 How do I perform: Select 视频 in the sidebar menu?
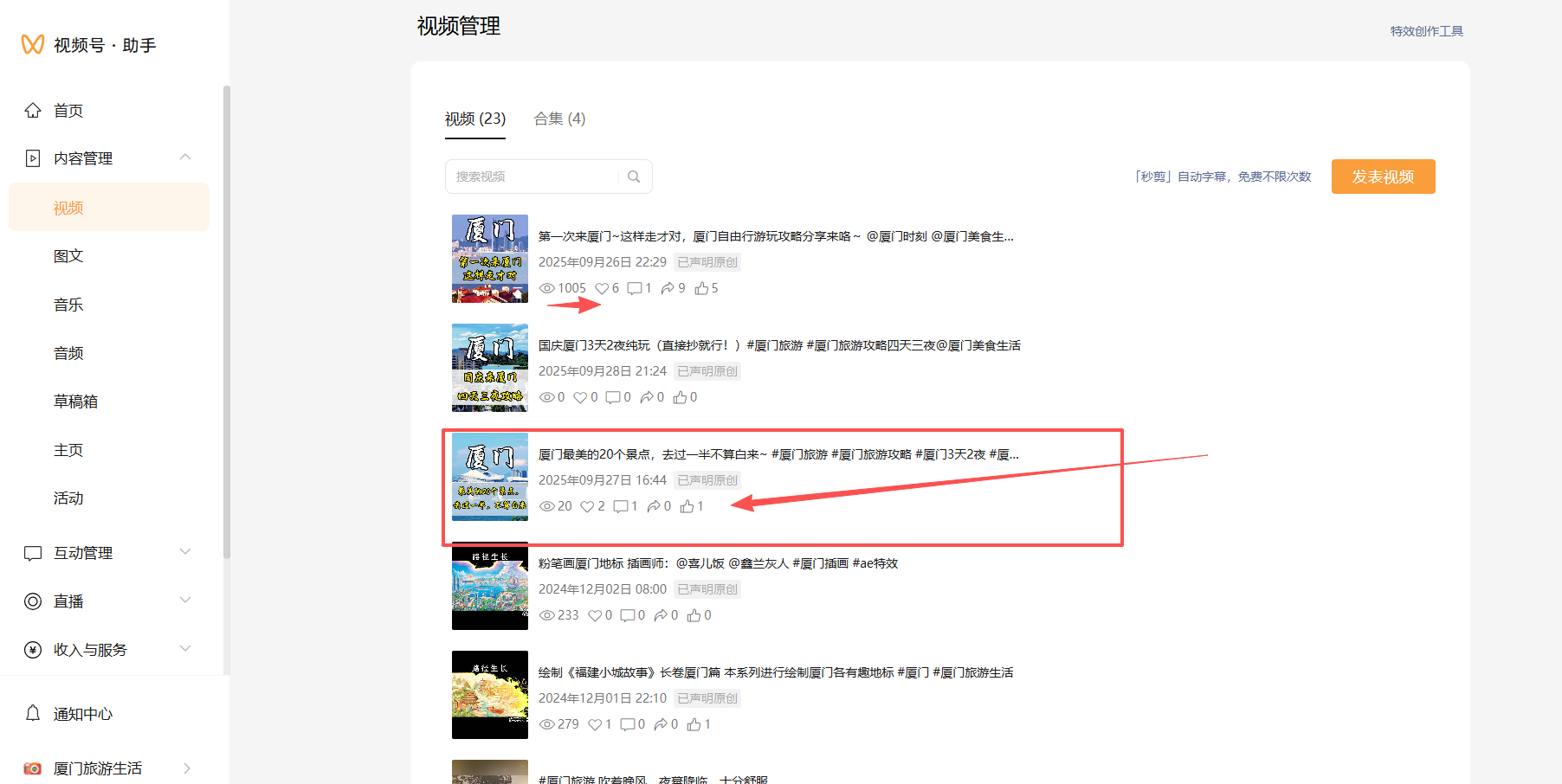109,208
